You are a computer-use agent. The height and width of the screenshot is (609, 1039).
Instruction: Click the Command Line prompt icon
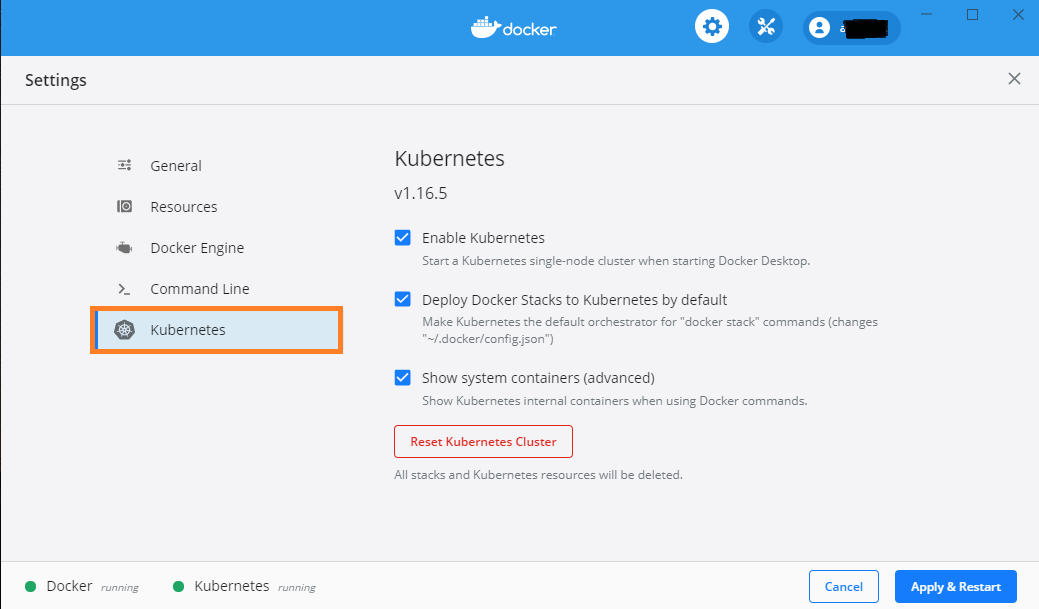(x=125, y=289)
